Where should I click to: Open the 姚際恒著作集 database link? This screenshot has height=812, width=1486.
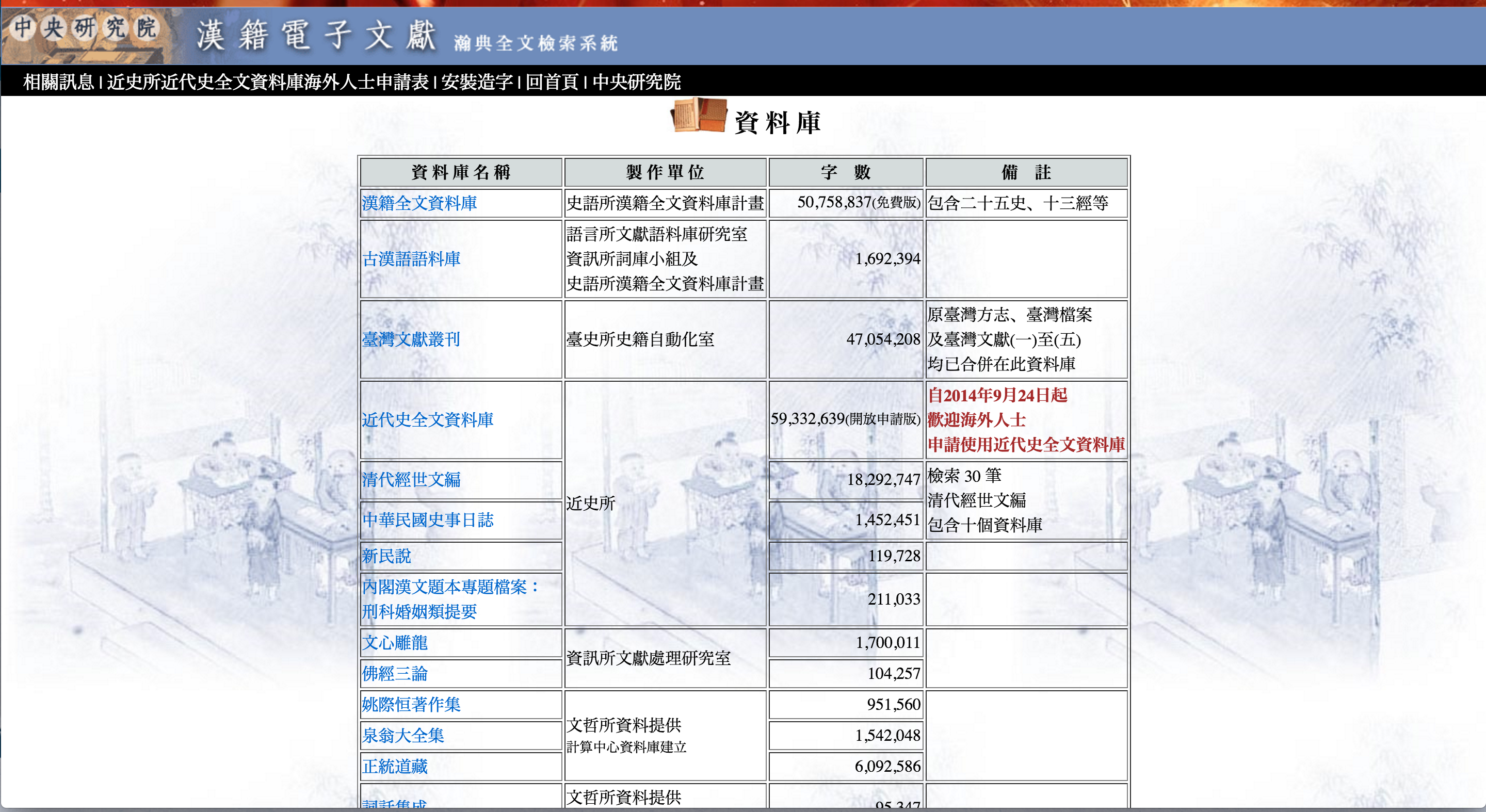pyautogui.click(x=411, y=704)
